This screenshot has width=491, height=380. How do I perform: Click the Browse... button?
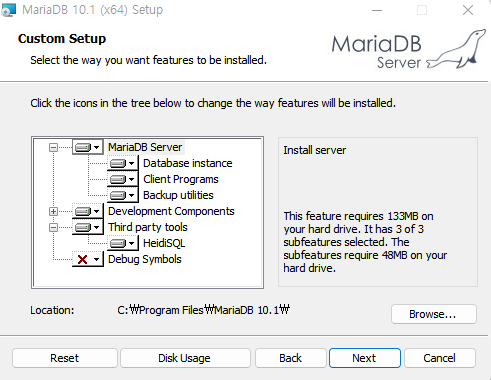[x=434, y=314]
